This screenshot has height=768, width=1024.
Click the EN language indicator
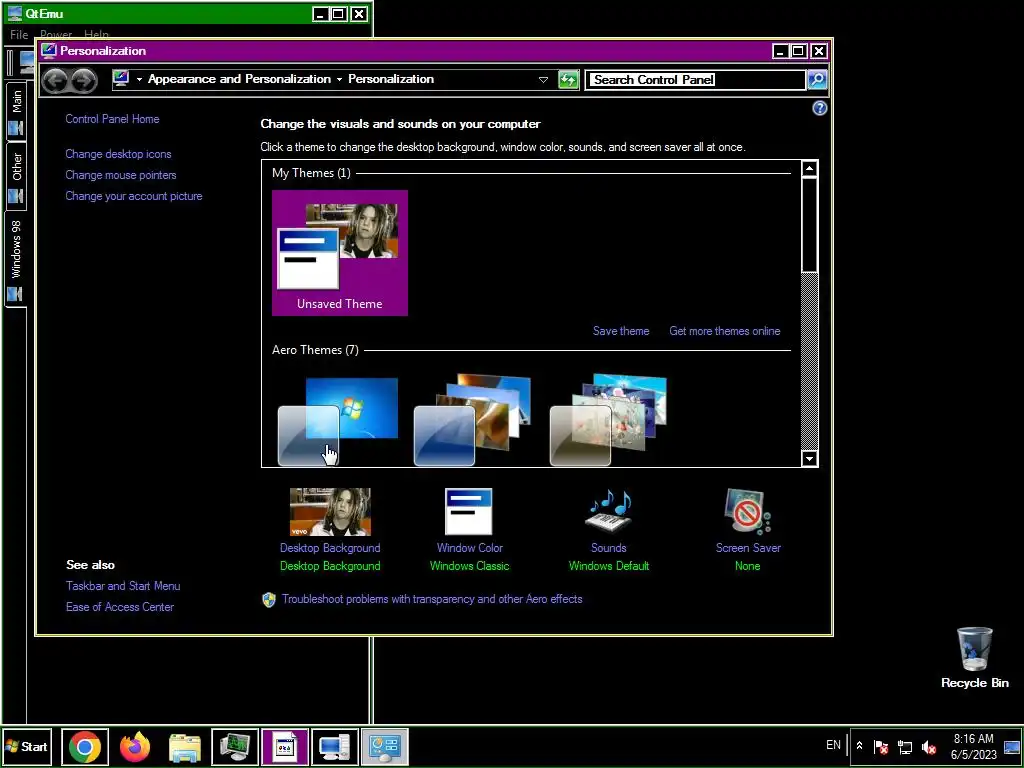tap(833, 745)
